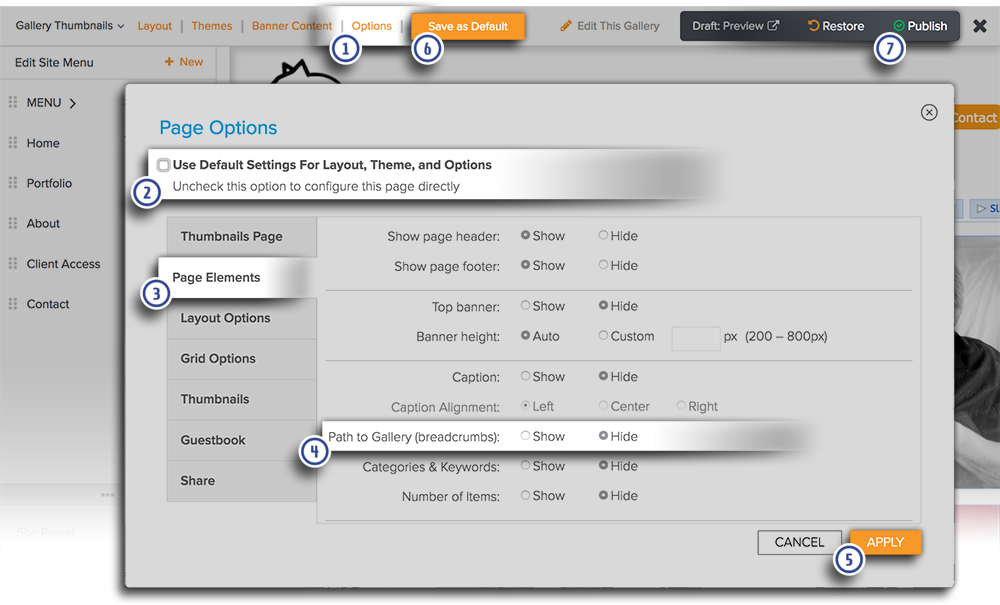Switch to the Layout Options tab
1000x605 pixels.
click(x=225, y=318)
